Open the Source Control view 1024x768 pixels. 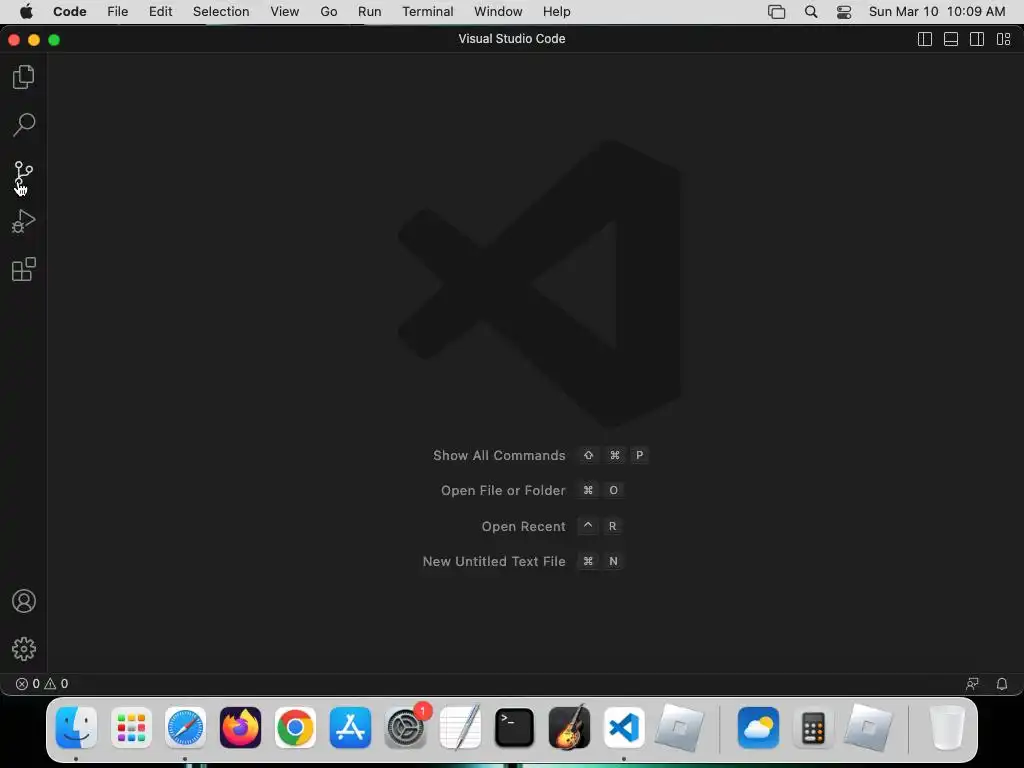[24, 174]
